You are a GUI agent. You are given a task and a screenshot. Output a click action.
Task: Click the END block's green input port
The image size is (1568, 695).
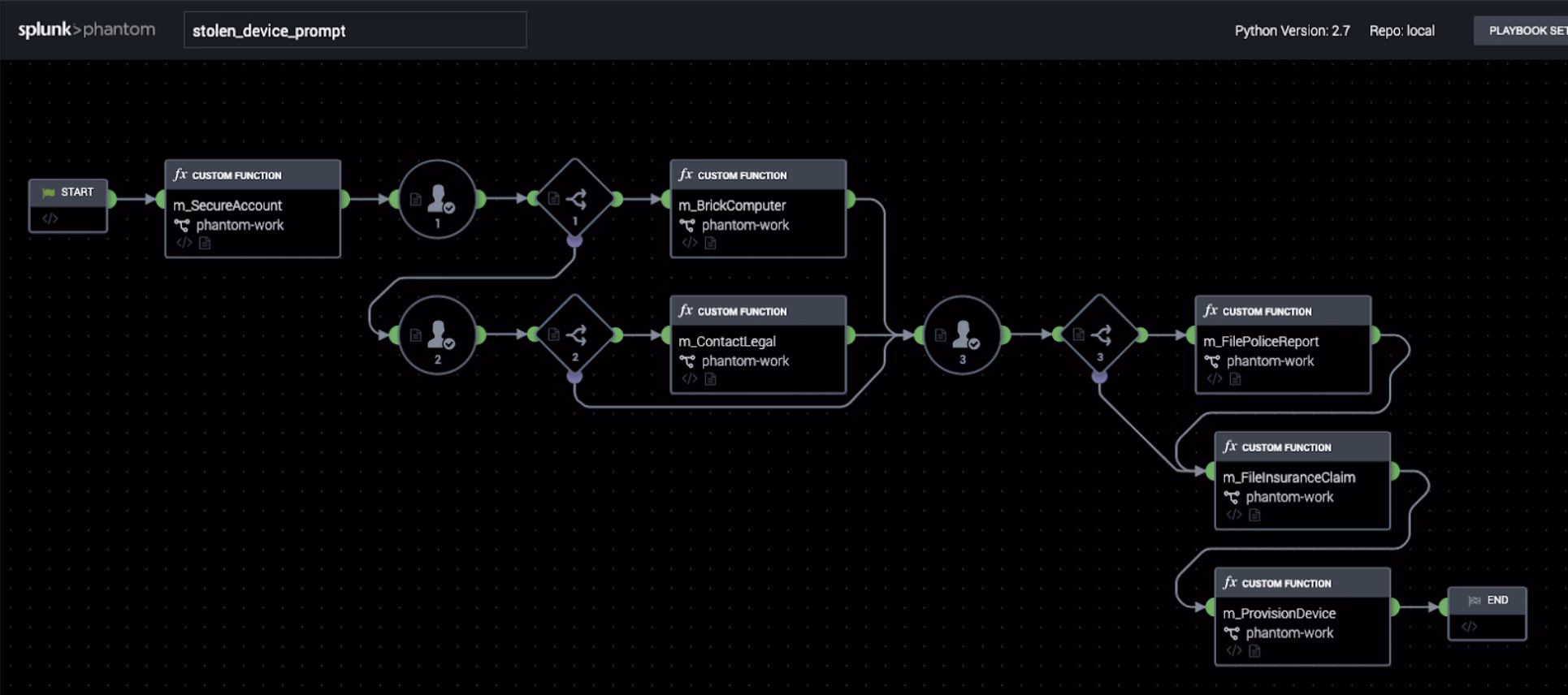point(1445,607)
